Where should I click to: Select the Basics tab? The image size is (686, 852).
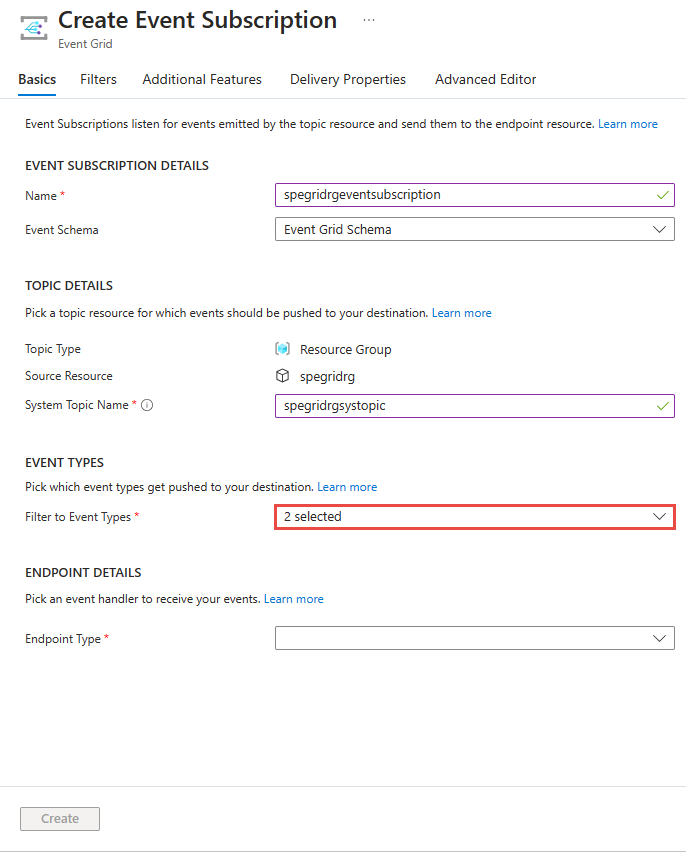[36, 79]
